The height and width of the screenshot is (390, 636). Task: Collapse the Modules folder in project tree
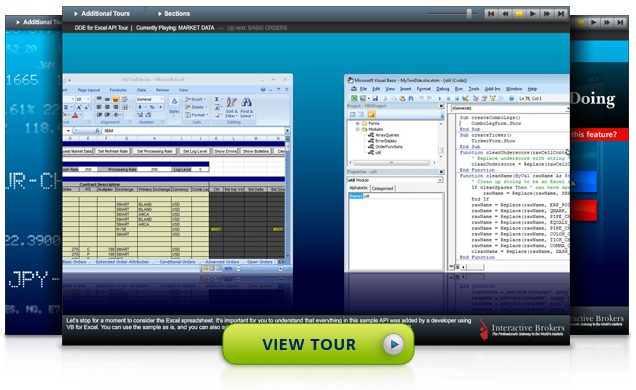point(357,129)
